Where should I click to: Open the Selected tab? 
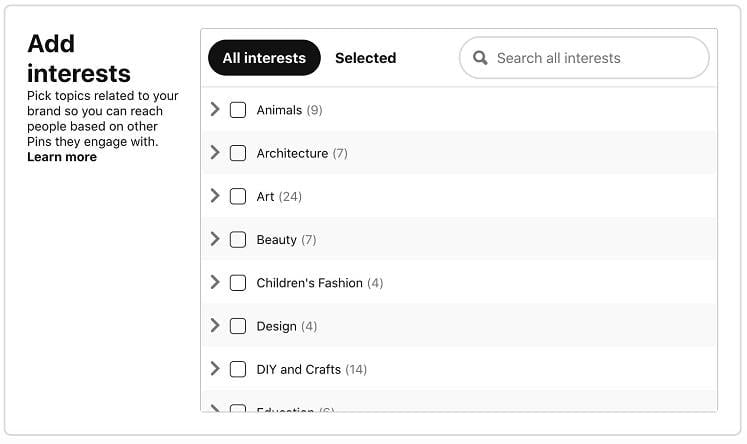pos(365,58)
